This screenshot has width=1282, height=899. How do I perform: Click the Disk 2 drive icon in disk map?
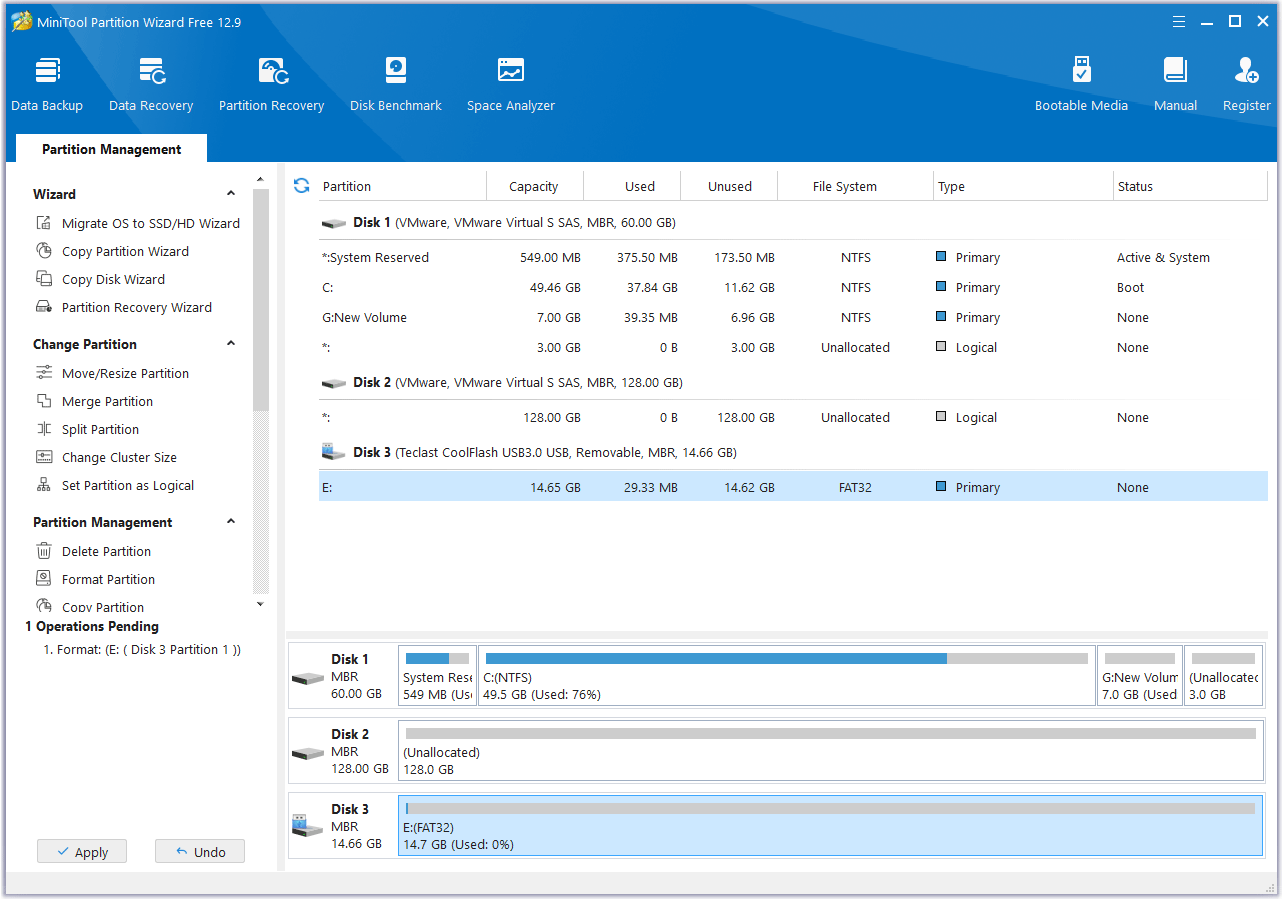[x=307, y=752]
